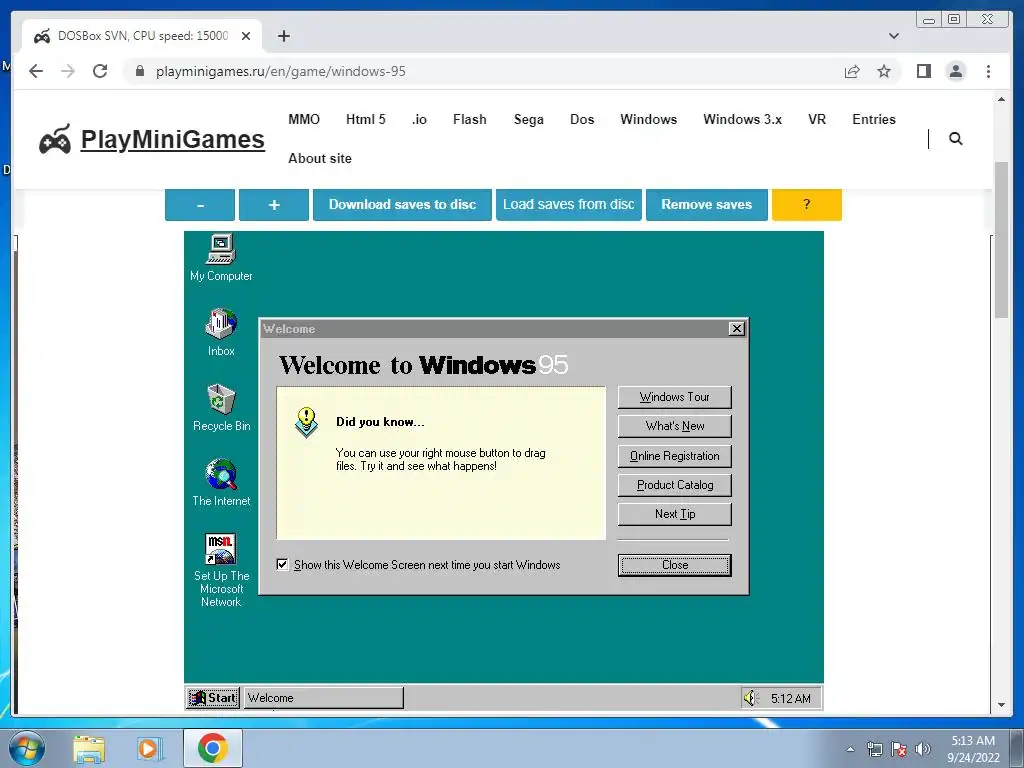Start the Windows Tour
1024x768 pixels.
(675, 397)
